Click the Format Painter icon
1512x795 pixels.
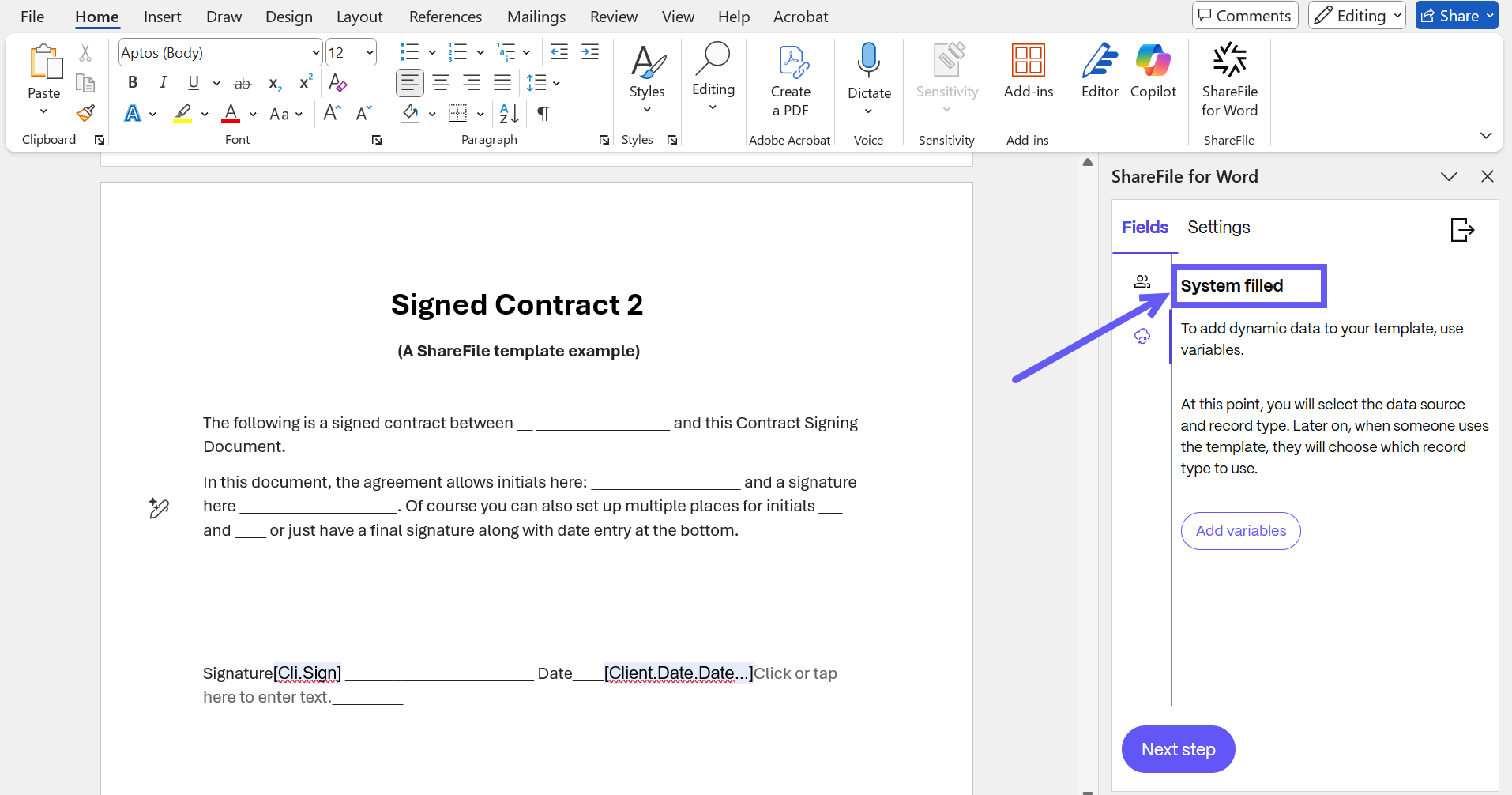[x=85, y=114]
